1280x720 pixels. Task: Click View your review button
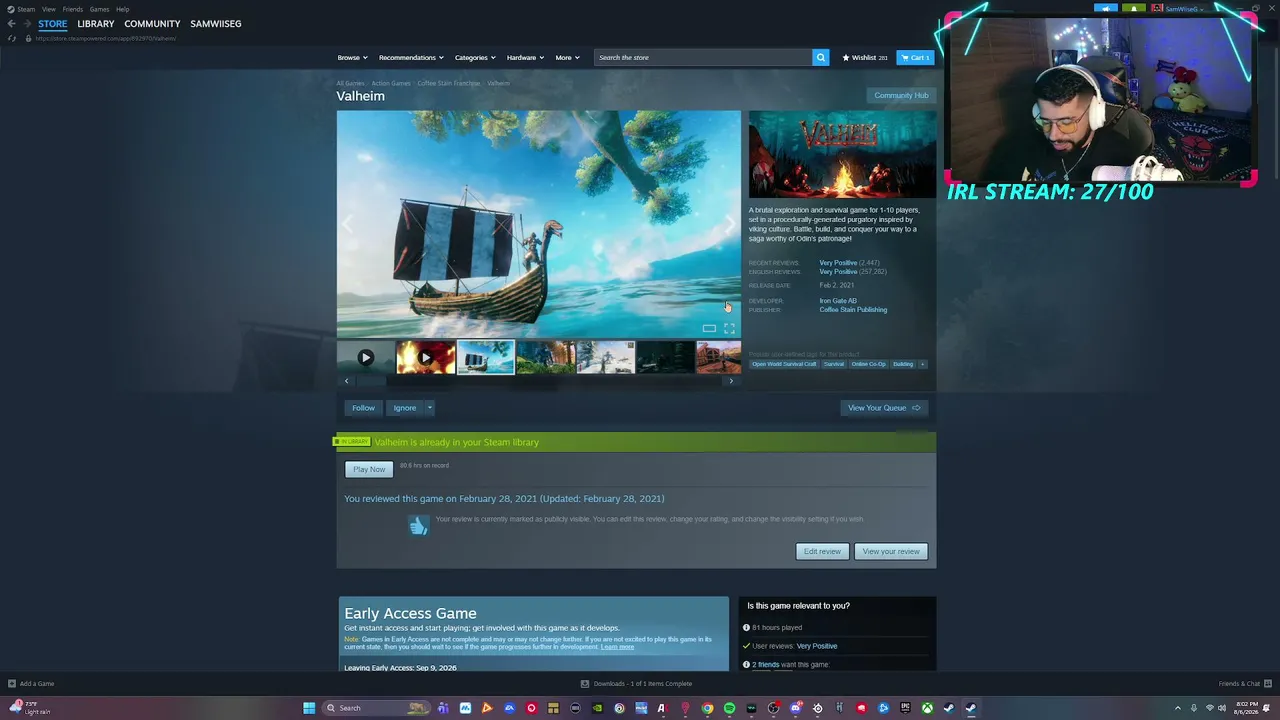pos(891,551)
